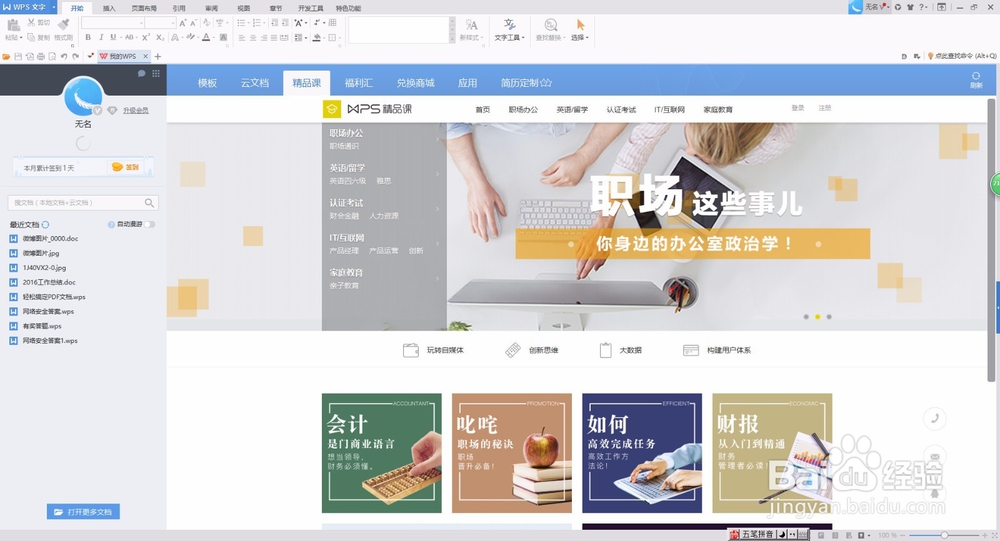Open the font size dropdown
This screenshot has width=1000, height=541.
click(x=173, y=23)
